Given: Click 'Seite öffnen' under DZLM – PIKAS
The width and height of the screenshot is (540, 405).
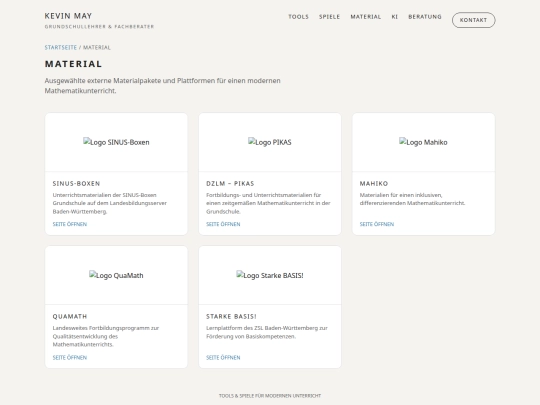Looking at the screenshot, I should (x=223, y=224).
